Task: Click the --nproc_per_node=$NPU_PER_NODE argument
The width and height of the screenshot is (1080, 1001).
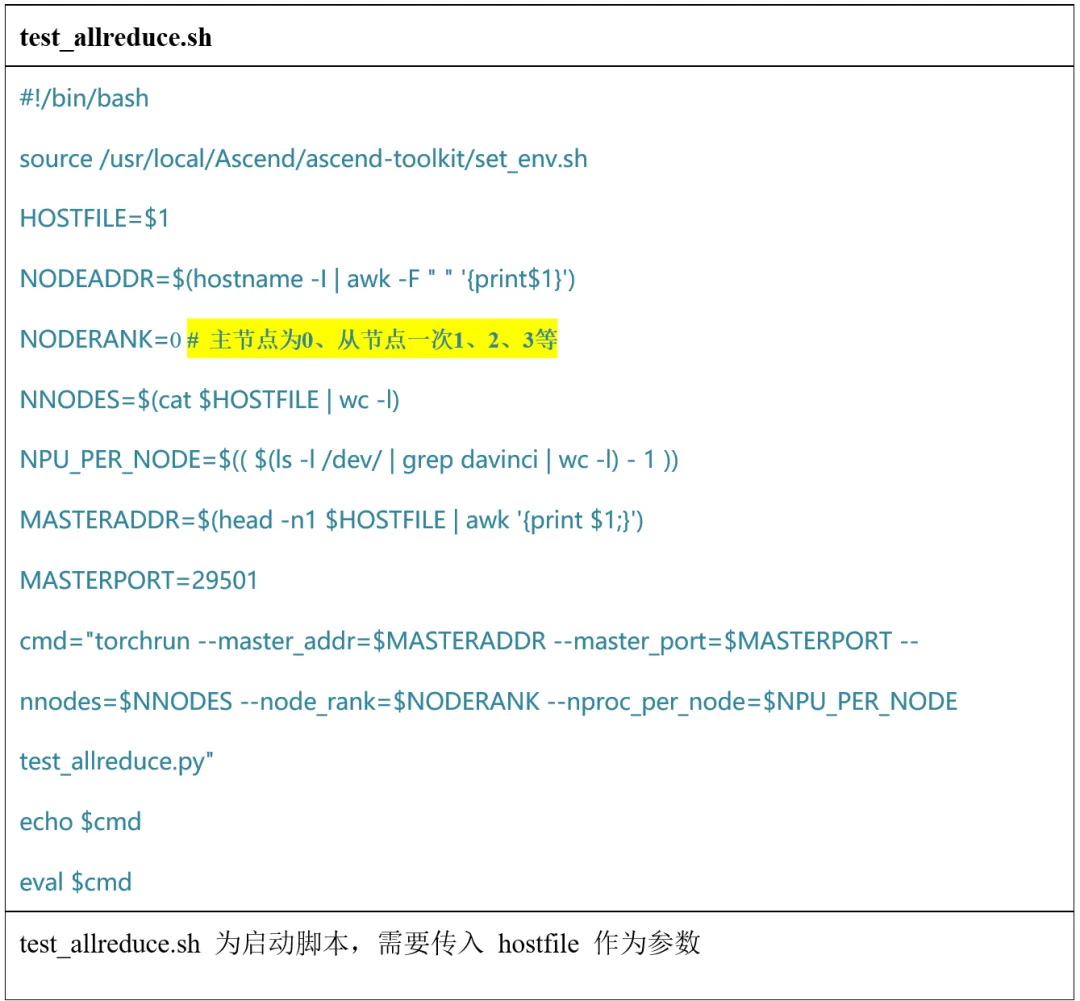Action: (752, 701)
